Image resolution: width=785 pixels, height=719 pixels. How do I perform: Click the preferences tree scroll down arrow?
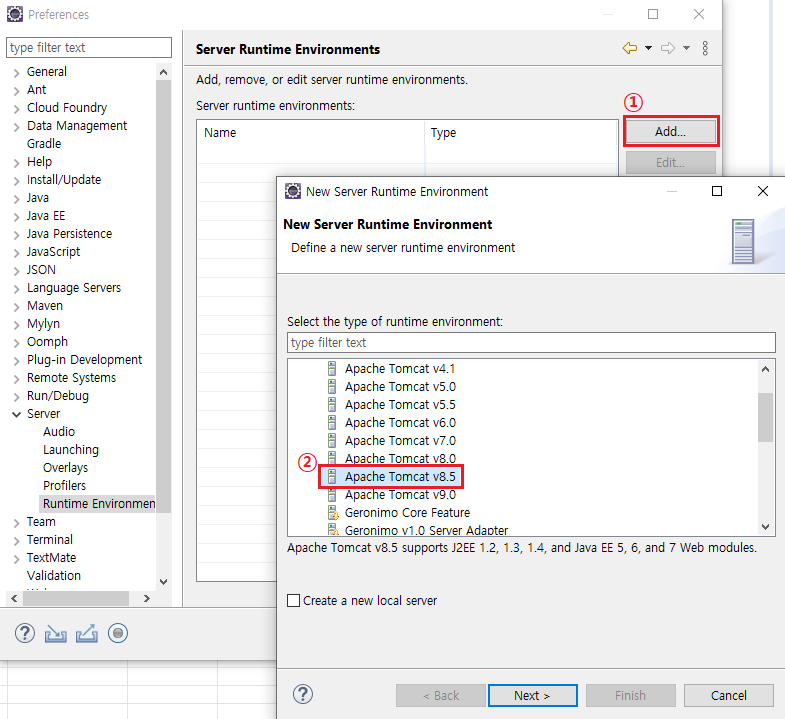point(163,582)
